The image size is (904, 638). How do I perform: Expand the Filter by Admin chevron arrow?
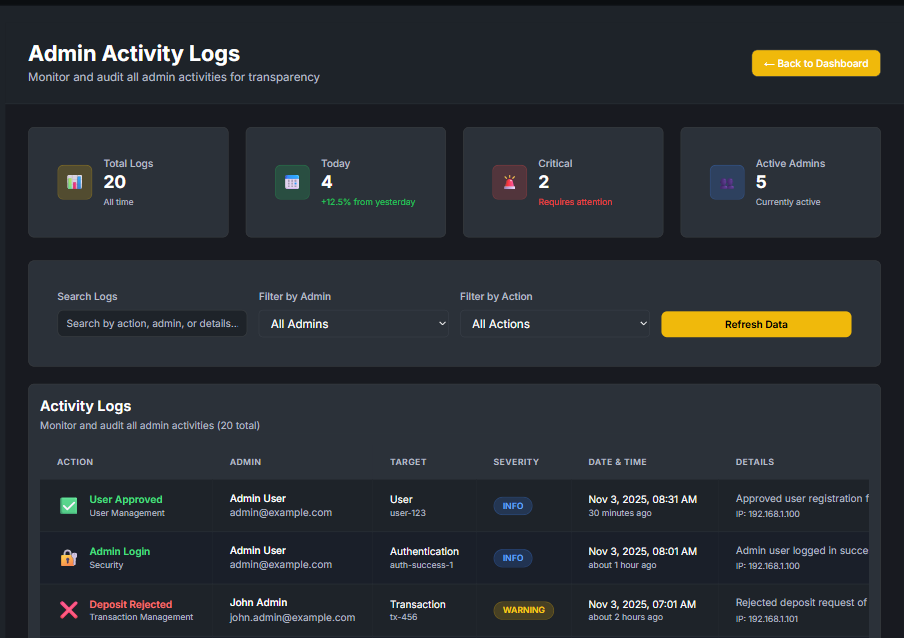tap(442, 323)
